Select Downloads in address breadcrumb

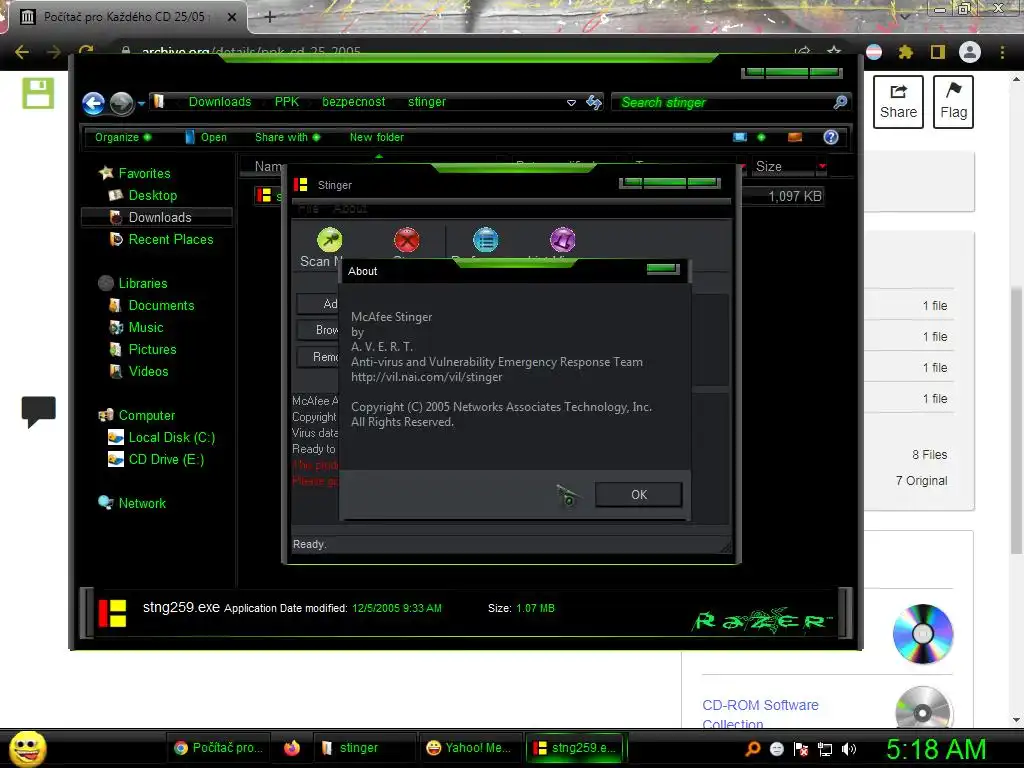(x=220, y=102)
